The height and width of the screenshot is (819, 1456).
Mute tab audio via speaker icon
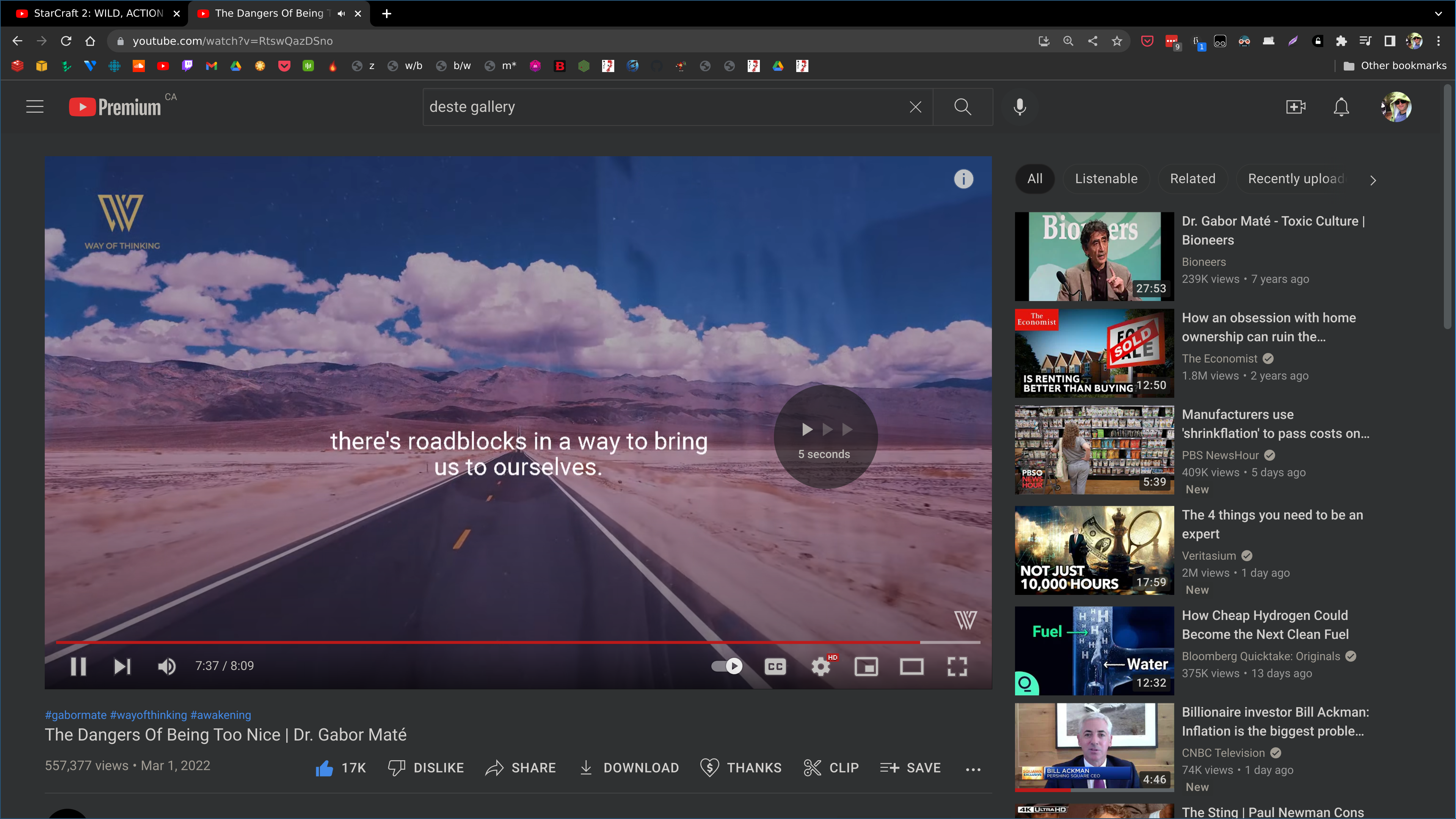[x=341, y=14]
